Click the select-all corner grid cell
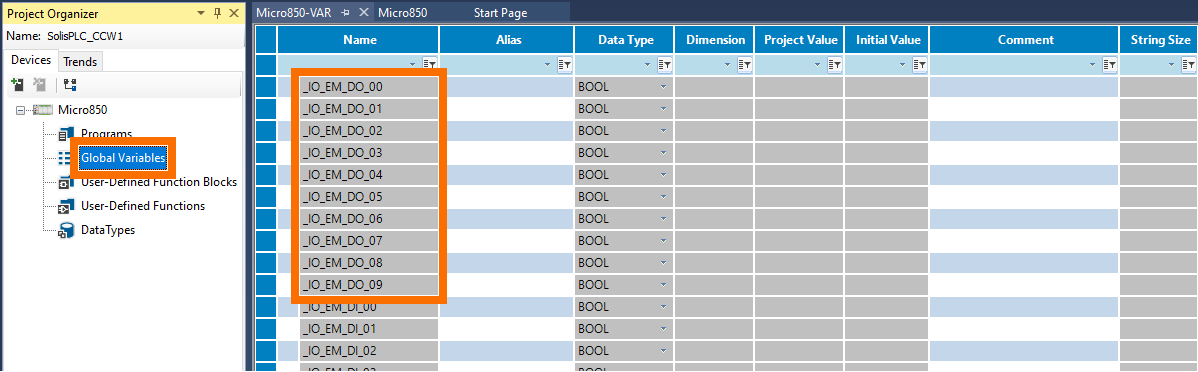Screen dimensions: 1198x372 coord(266,40)
